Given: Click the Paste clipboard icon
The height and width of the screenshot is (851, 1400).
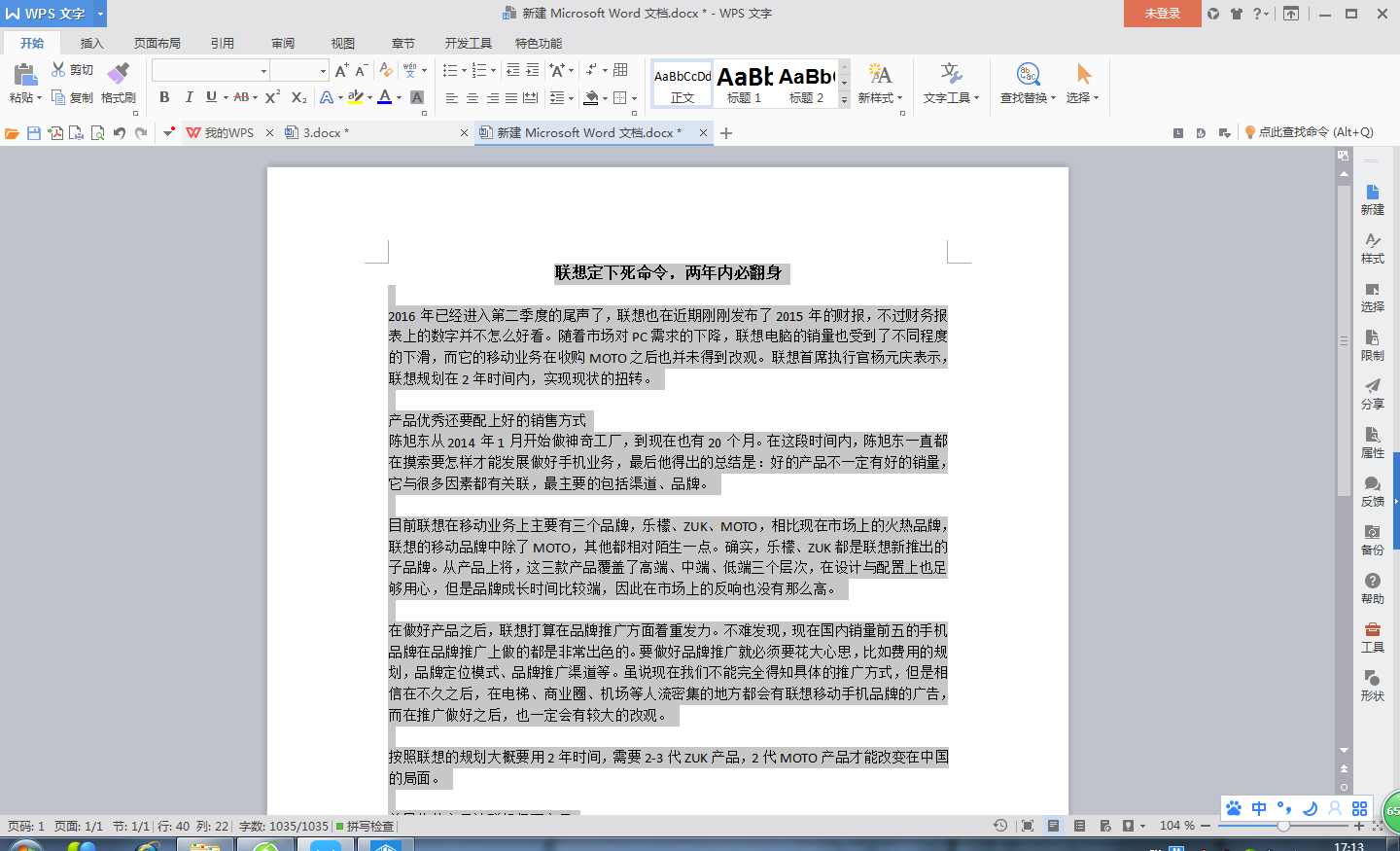Looking at the screenshot, I should click(x=24, y=74).
